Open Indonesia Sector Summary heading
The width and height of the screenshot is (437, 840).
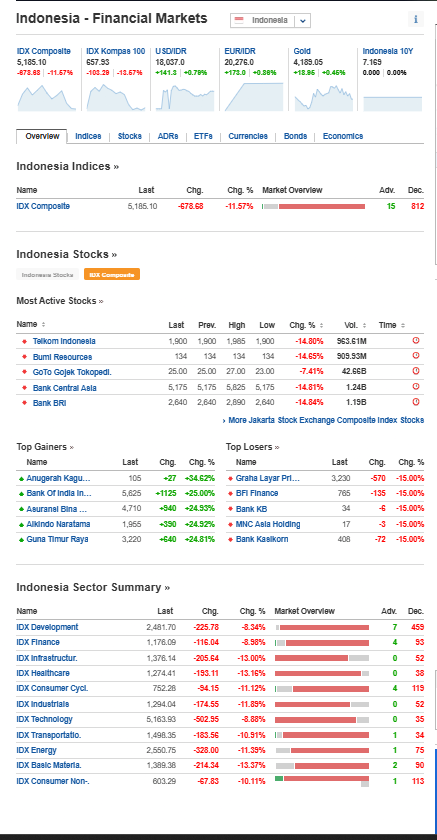93,587
